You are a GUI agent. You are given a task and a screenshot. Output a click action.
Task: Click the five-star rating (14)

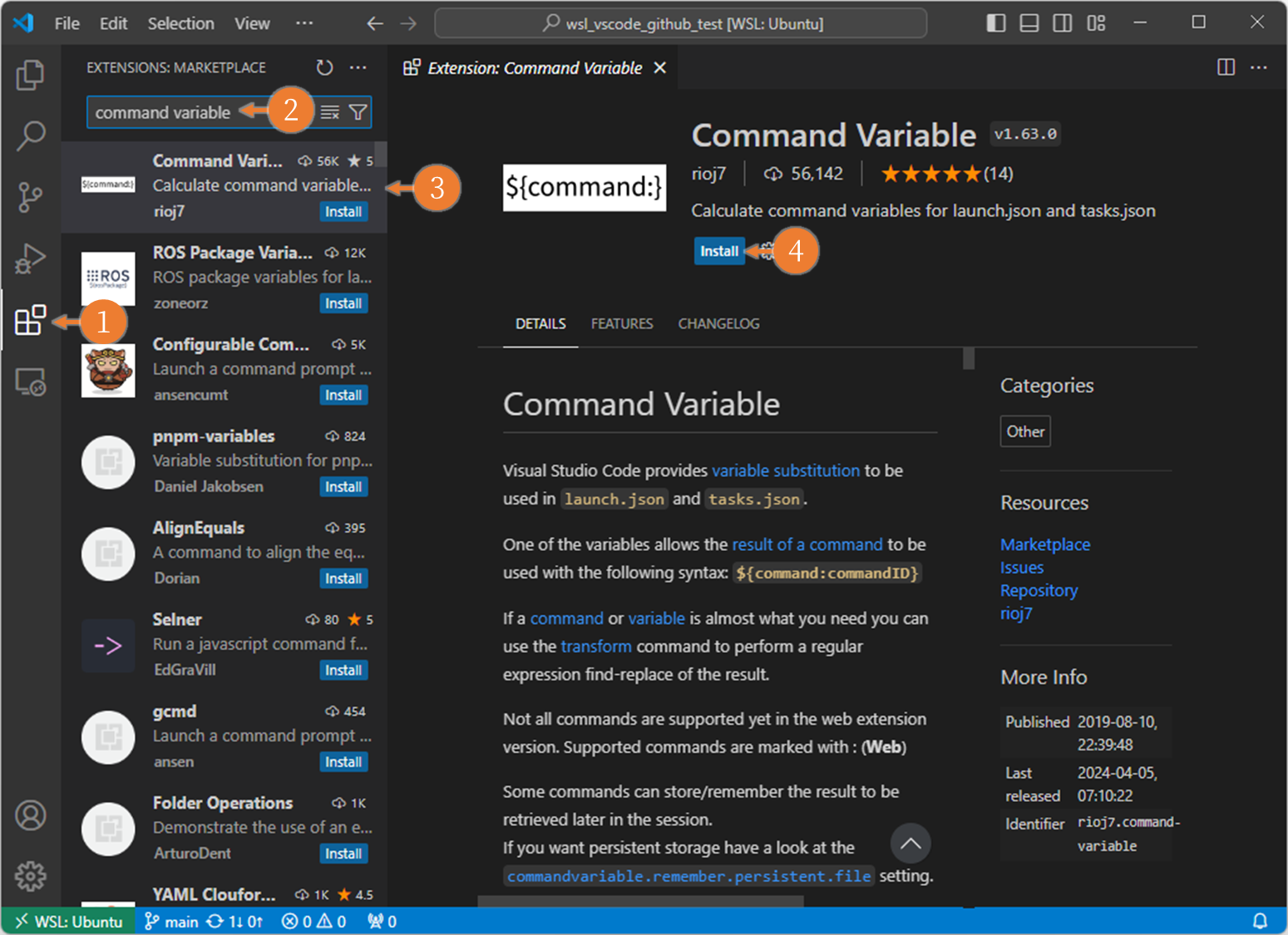pos(947,174)
